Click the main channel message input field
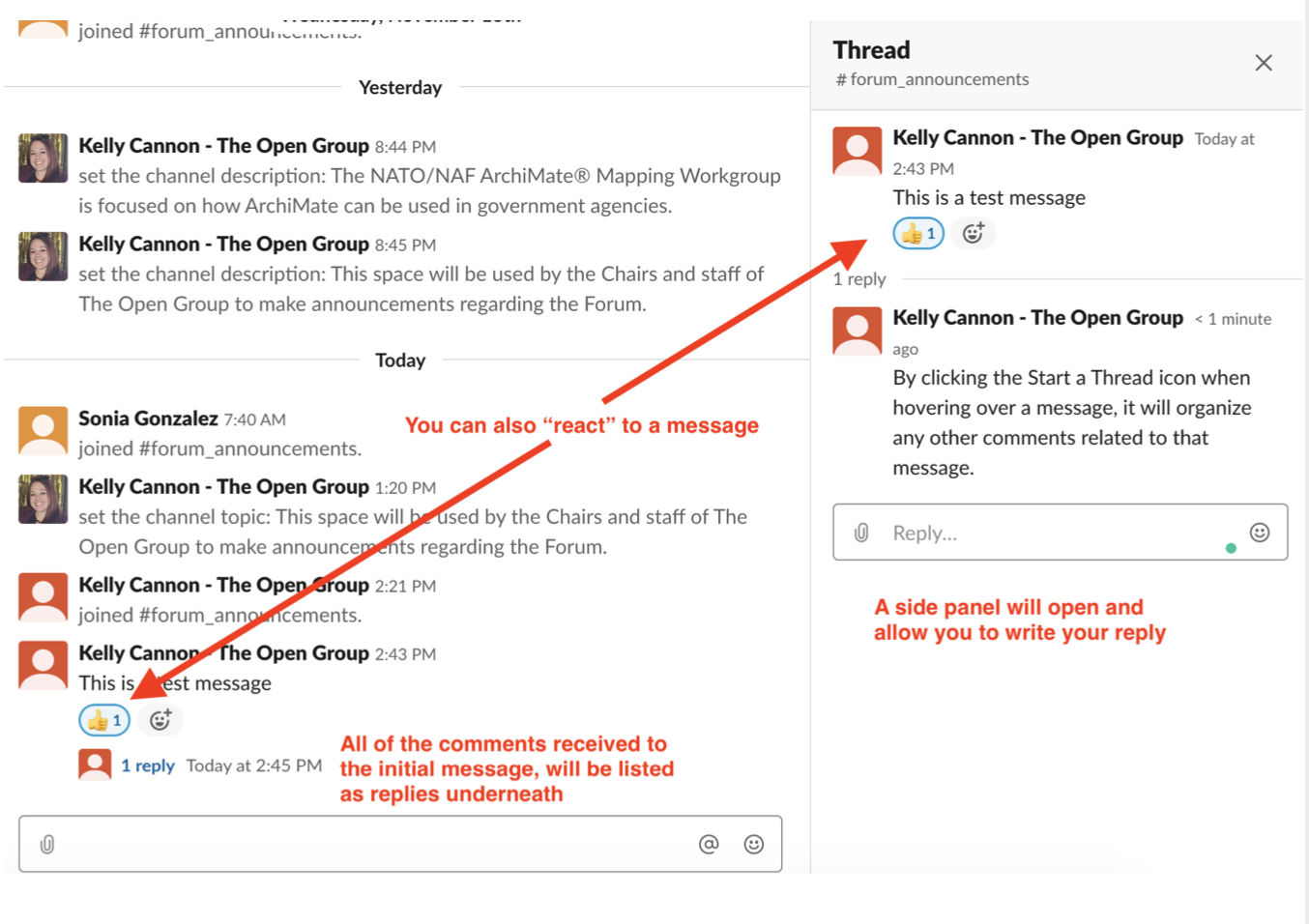1309x924 pixels. [387, 843]
